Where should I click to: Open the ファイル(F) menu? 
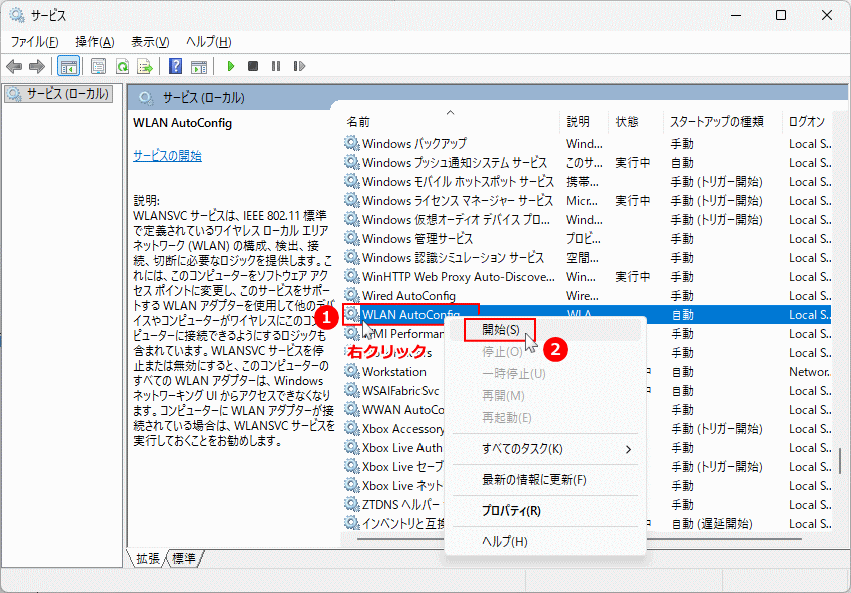tap(34, 42)
